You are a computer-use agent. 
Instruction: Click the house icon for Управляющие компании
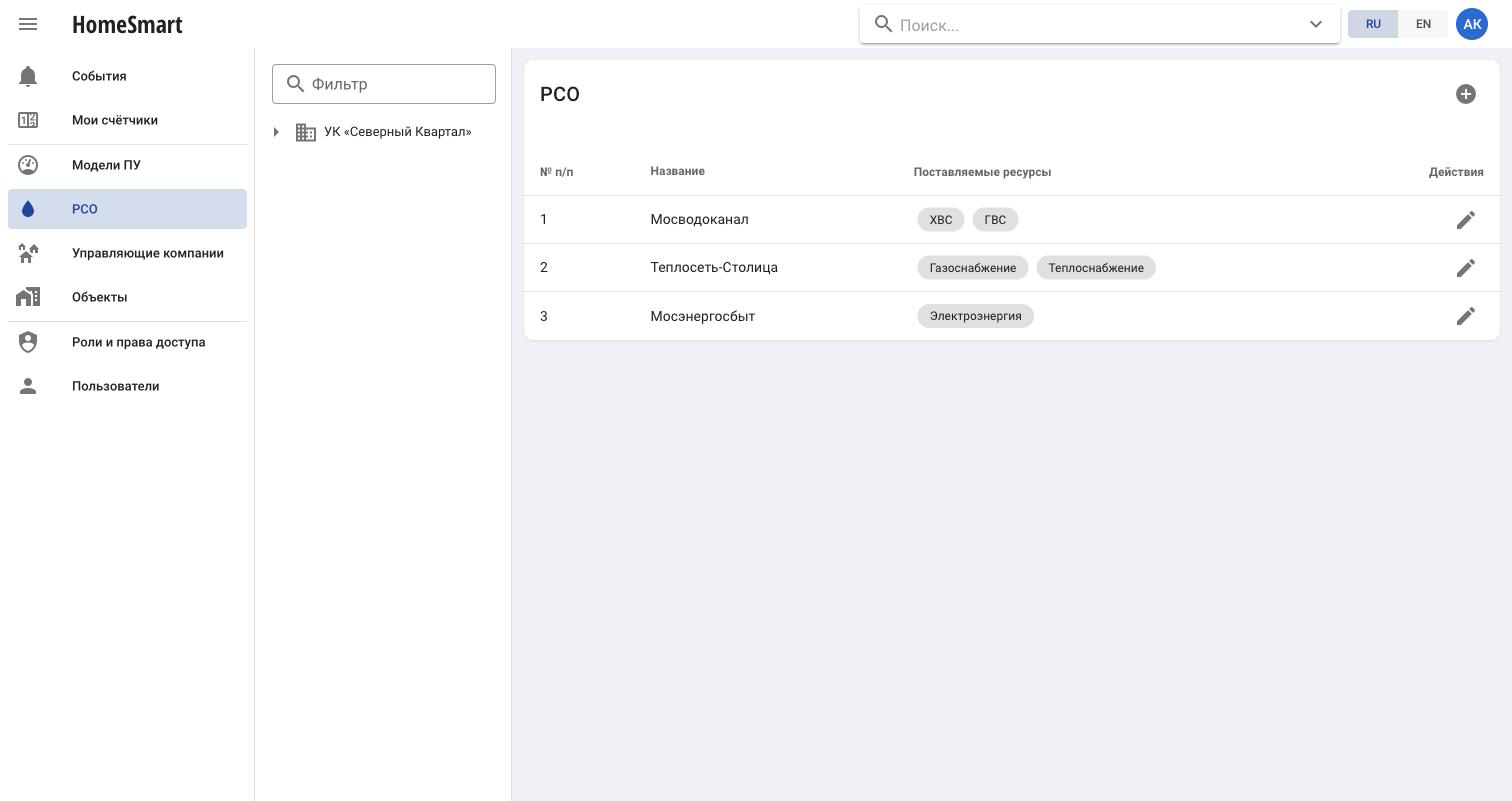28,253
